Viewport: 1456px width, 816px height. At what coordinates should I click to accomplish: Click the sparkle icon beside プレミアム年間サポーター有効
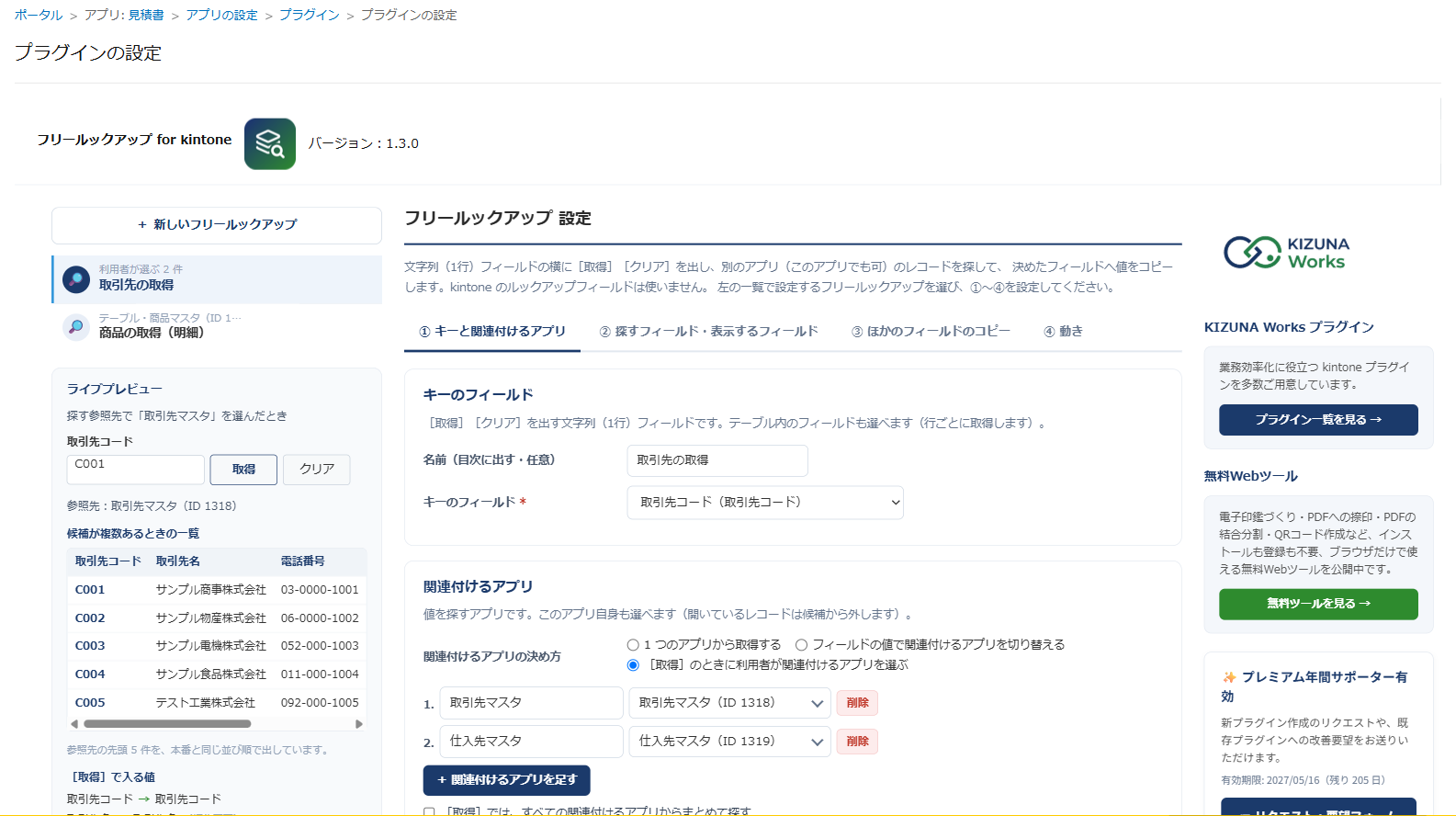coord(1229,677)
